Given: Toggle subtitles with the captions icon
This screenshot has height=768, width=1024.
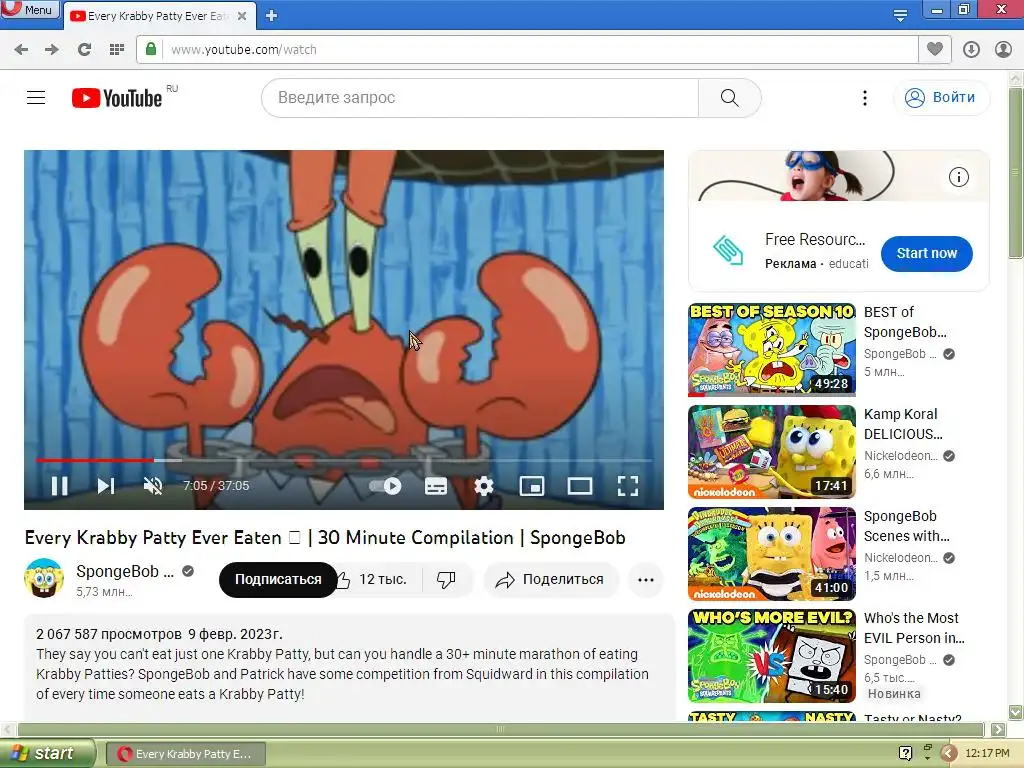Looking at the screenshot, I should click(x=436, y=486).
